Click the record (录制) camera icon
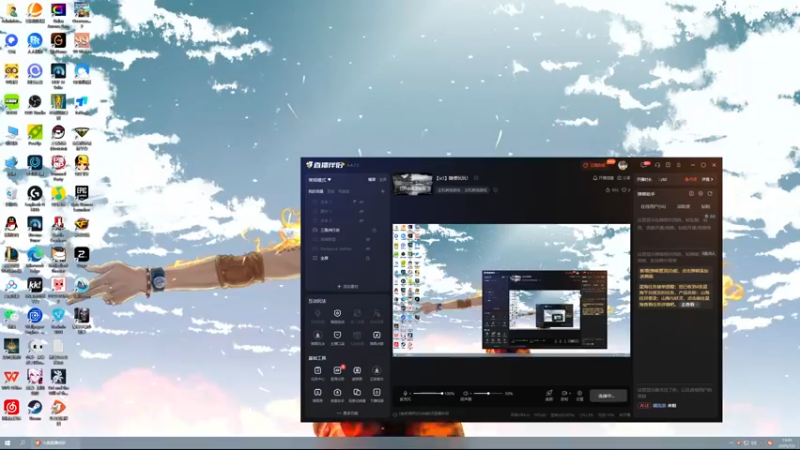The height and width of the screenshot is (450, 800). pyautogui.click(x=564, y=395)
